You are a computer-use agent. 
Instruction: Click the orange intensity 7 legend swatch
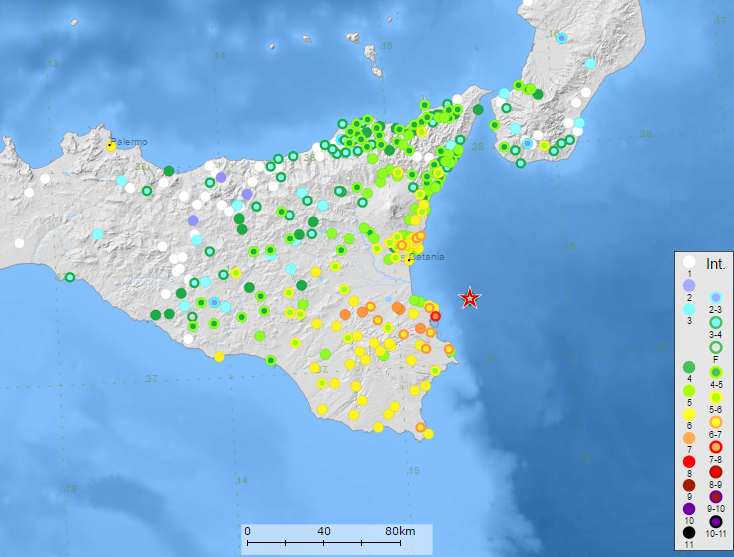tap(689, 437)
